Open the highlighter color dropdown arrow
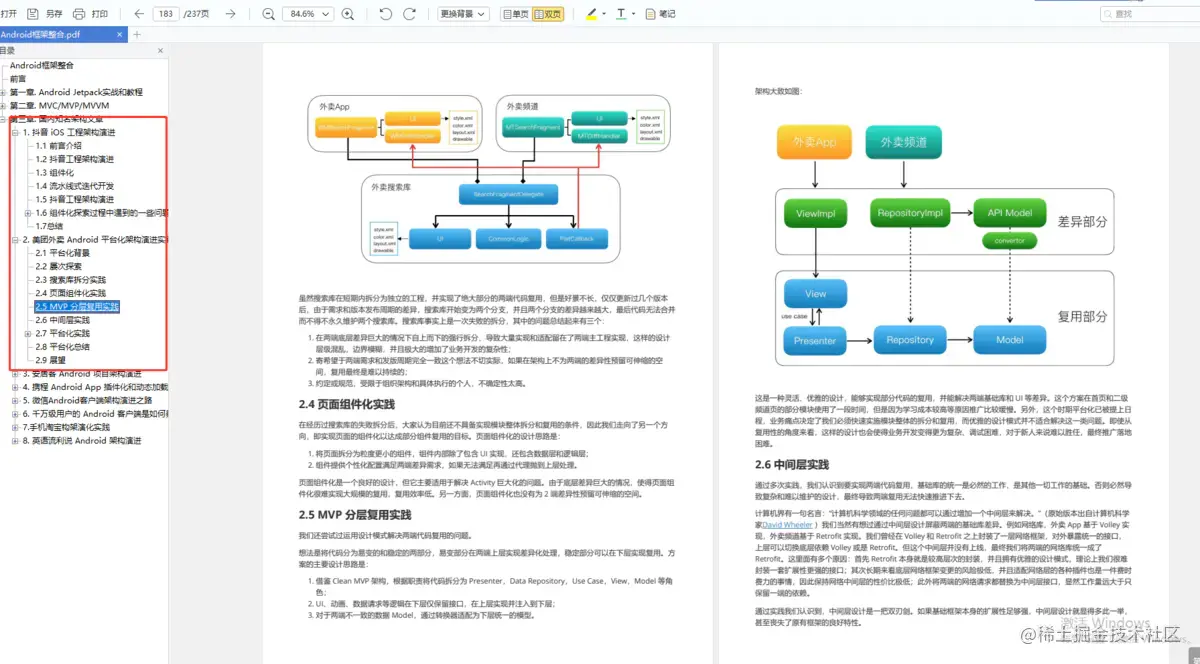Image resolution: width=1200 pixels, height=664 pixels. [x=604, y=14]
